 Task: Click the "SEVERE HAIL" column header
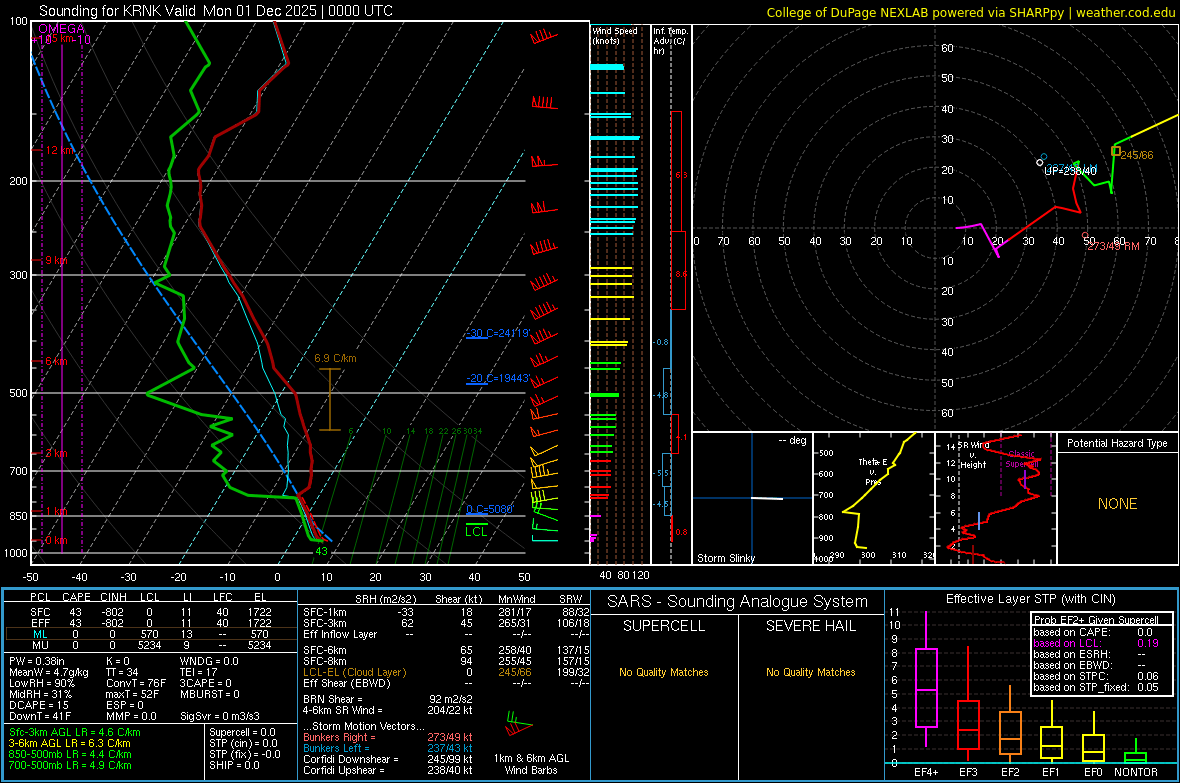tap(810, 626)
